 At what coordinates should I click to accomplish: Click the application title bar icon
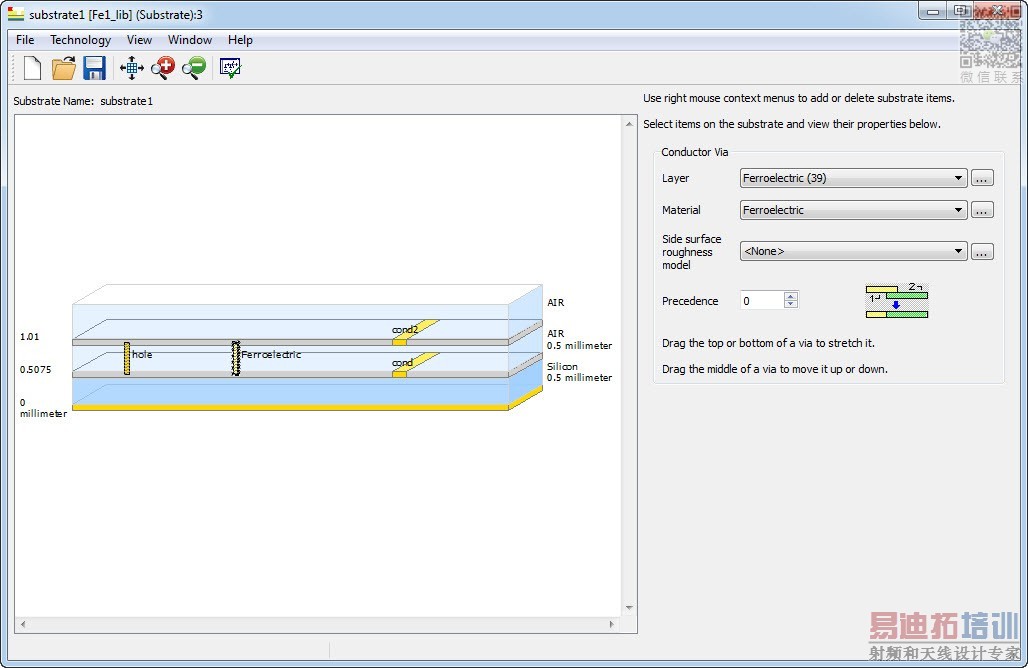(16, 13)
